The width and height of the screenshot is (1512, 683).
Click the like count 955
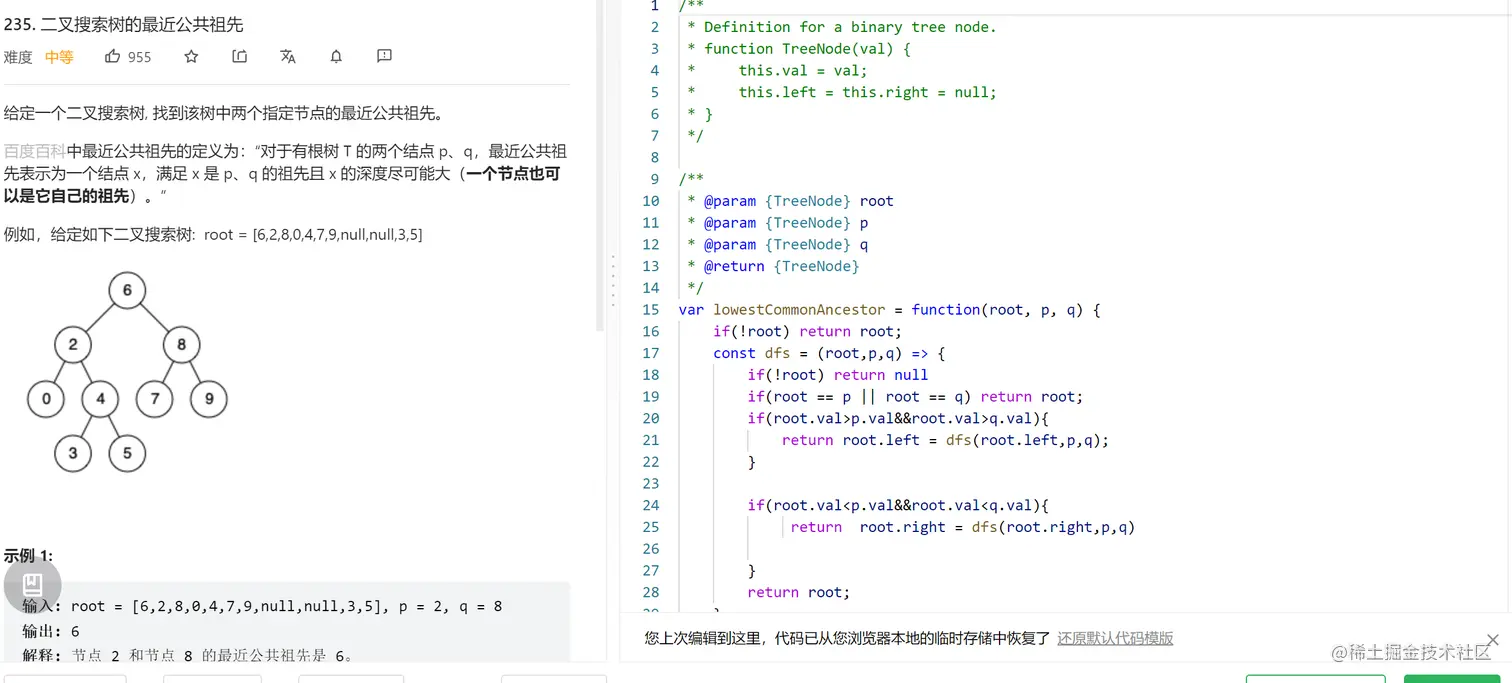(x=139, y=57)
